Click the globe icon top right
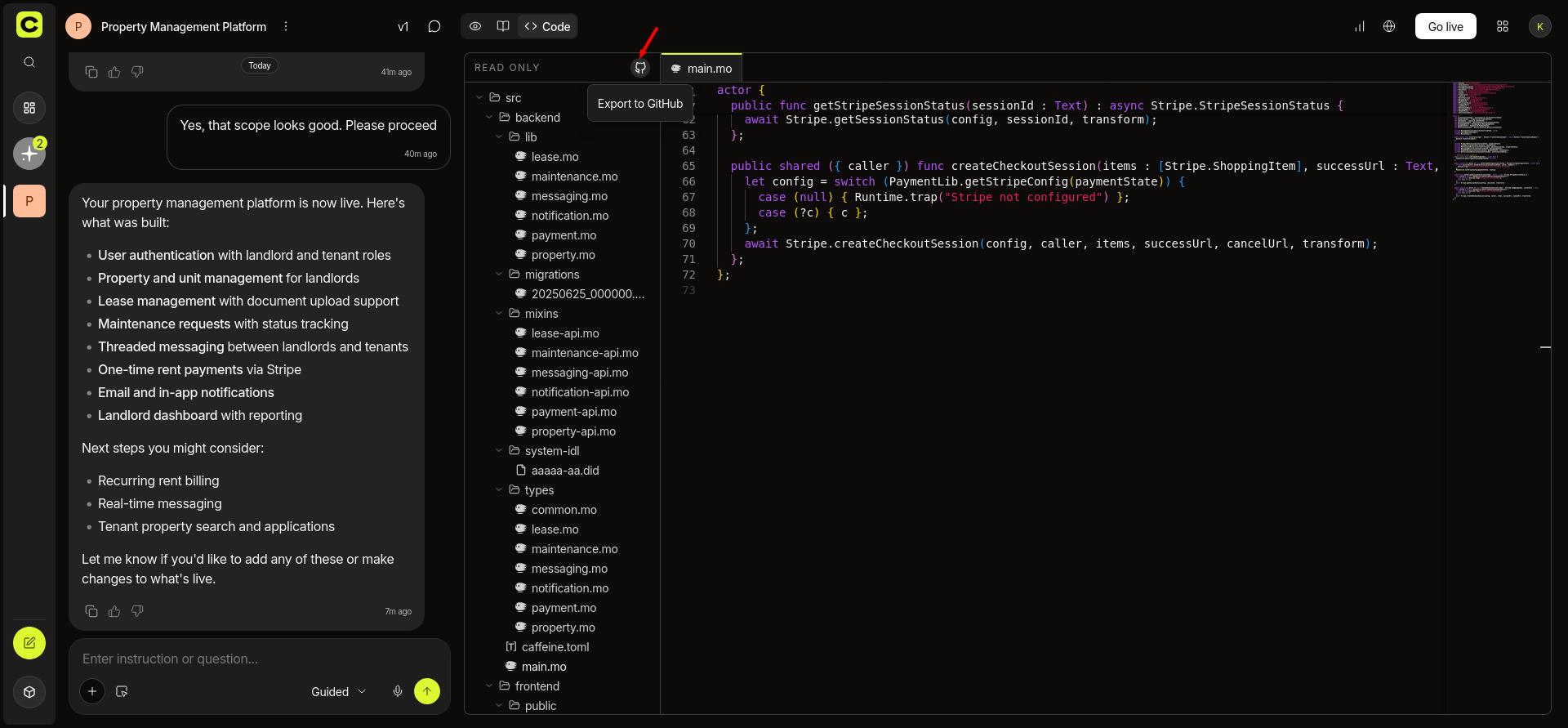 click(1389, 26)
